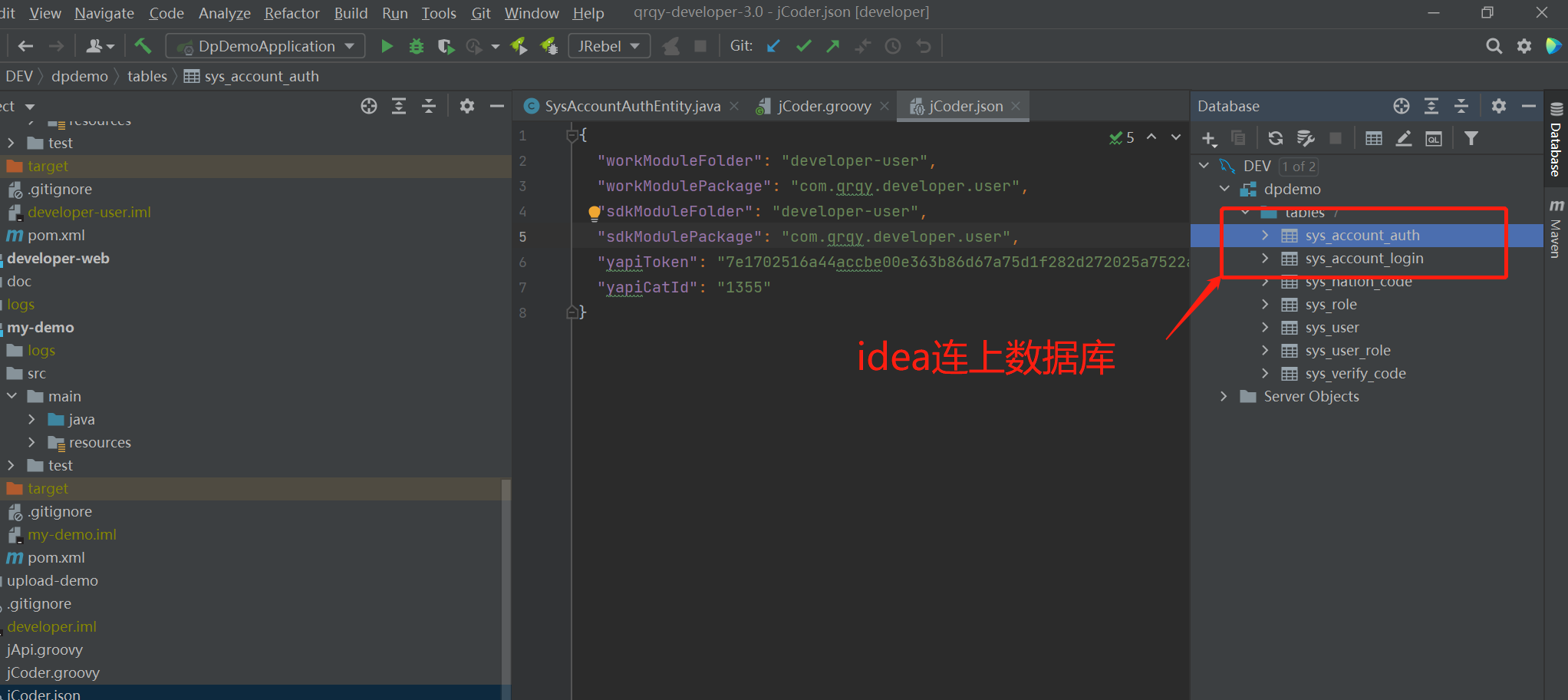Close the jCoder.json editor tab
Image resolution: width=1568 pixels, height=700 pixels.
coord(1016,106)
